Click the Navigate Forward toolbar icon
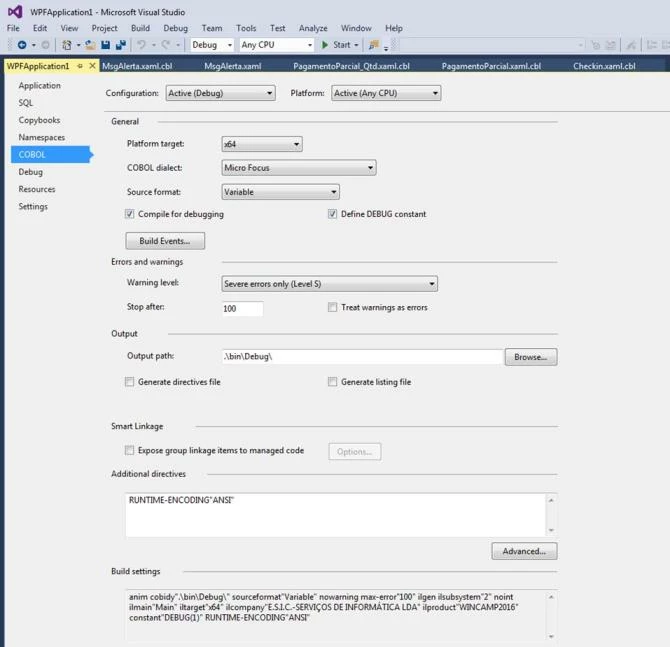Viewport: 670px width, 647px height. [x=45, y=45]
